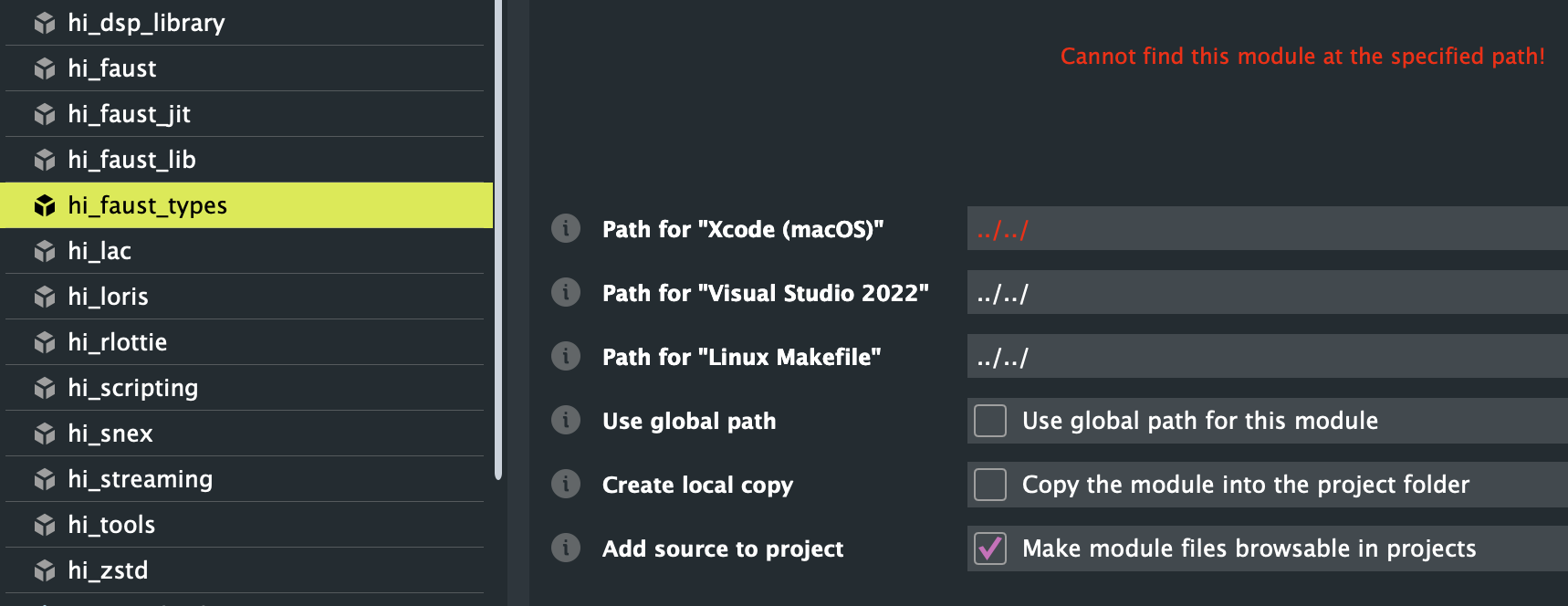Enable Use global path for this module
Screen dimensions: 1568x606
[x=989, y=421]
